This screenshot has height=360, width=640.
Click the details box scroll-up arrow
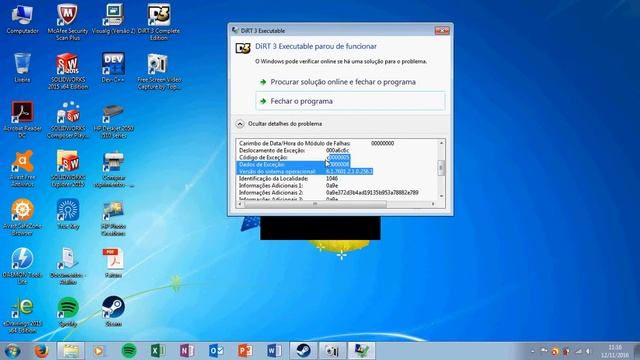[x=441, y=143]
